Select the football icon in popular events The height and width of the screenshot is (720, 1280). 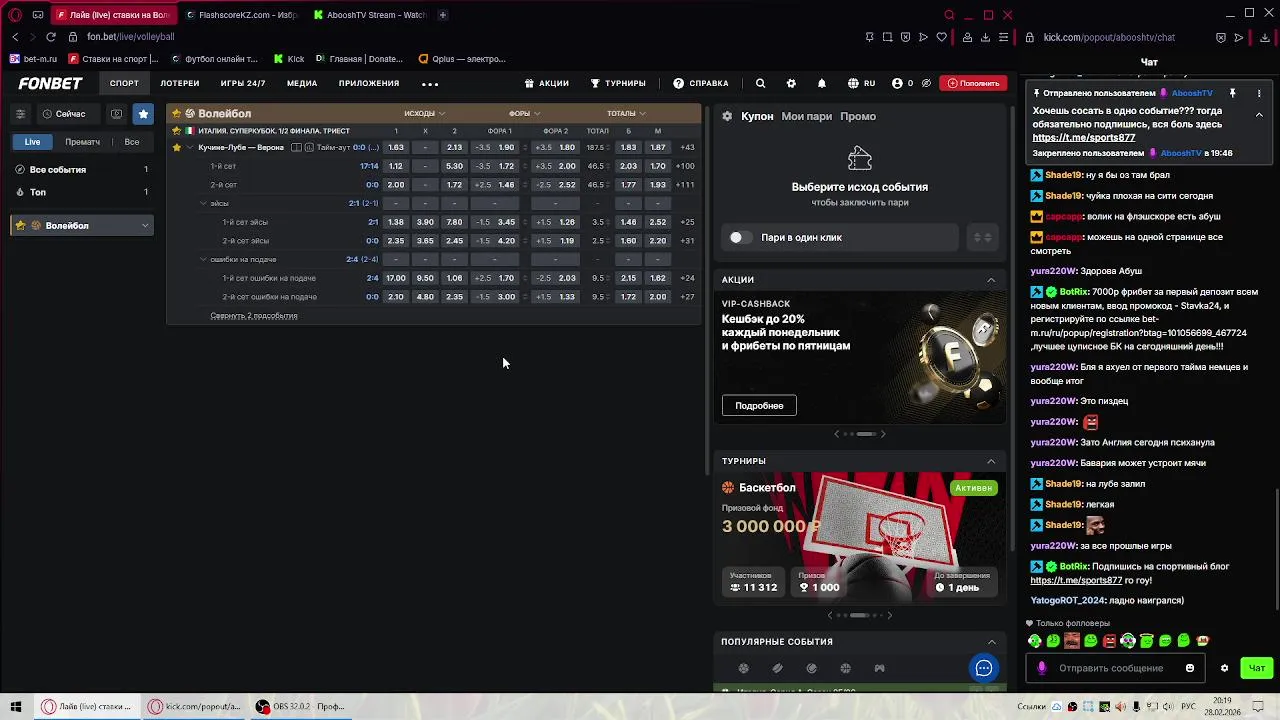(743, 668)
